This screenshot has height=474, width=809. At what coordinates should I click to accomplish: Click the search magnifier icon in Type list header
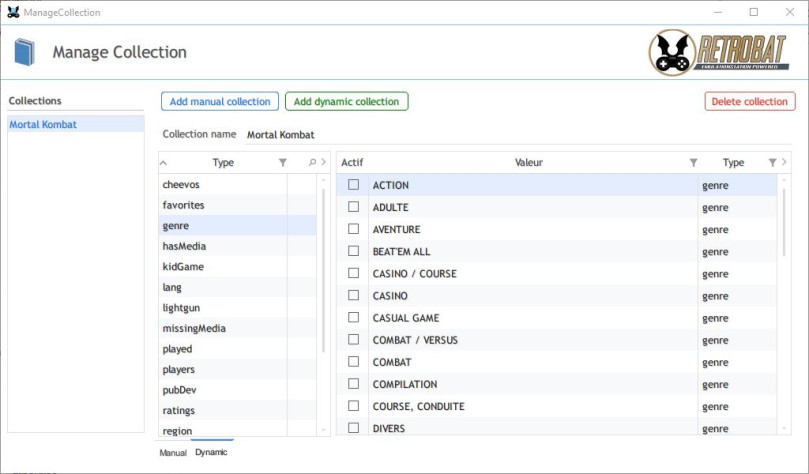click(312, 162)
